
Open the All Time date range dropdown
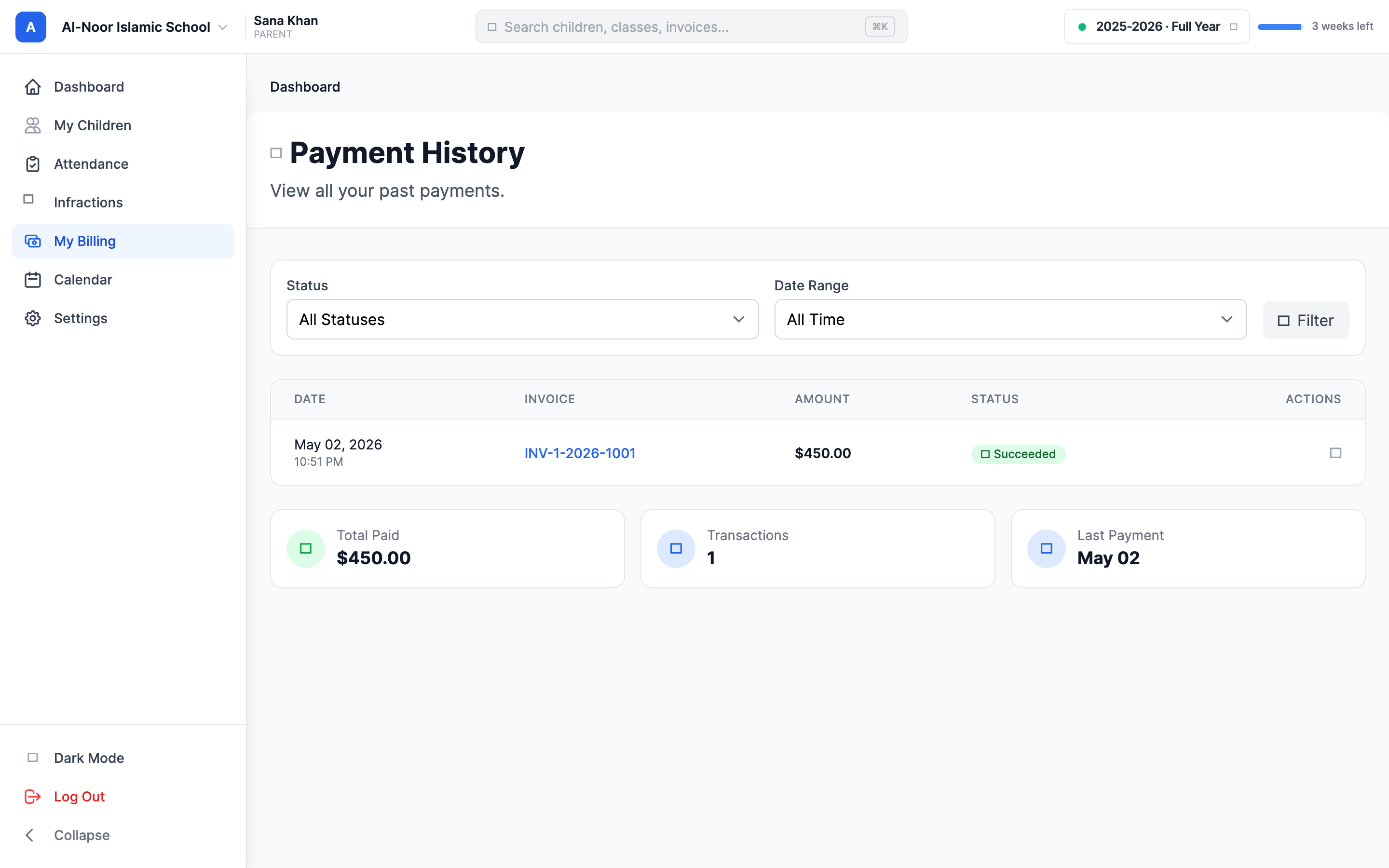1010,319
